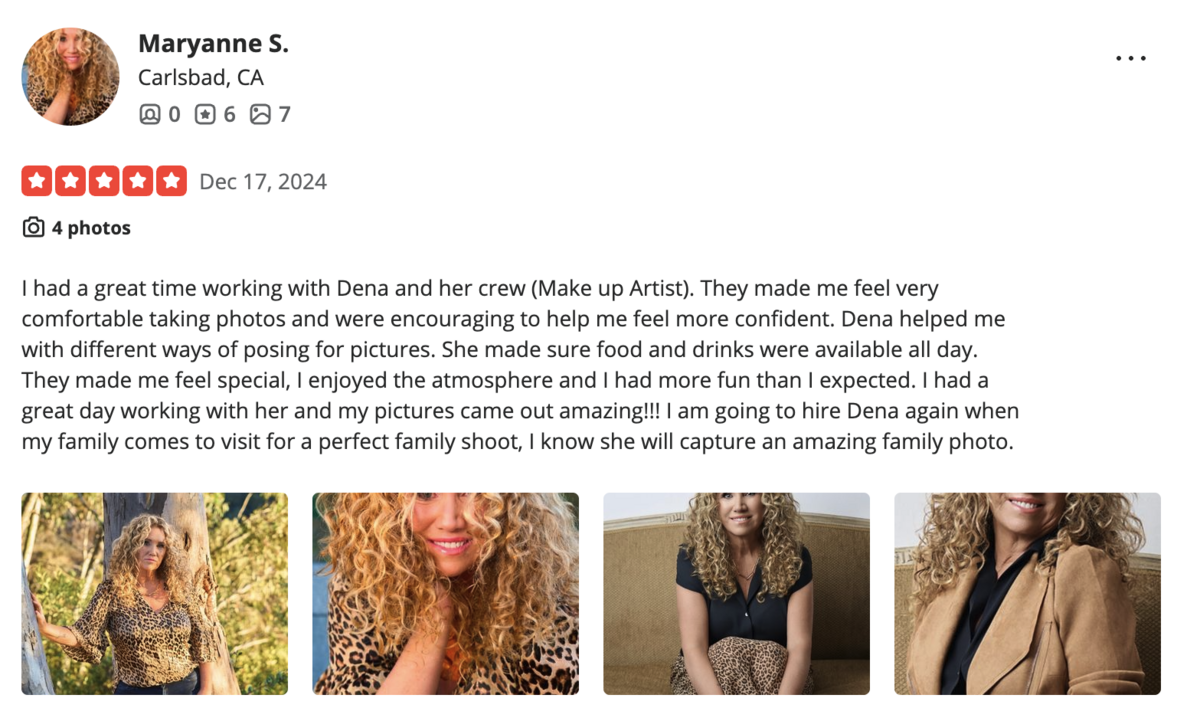Viewport: 1200px width, 721px height.
Task: Open the 4 photos link
Action: pyautogui.click(x=91, y=228)
